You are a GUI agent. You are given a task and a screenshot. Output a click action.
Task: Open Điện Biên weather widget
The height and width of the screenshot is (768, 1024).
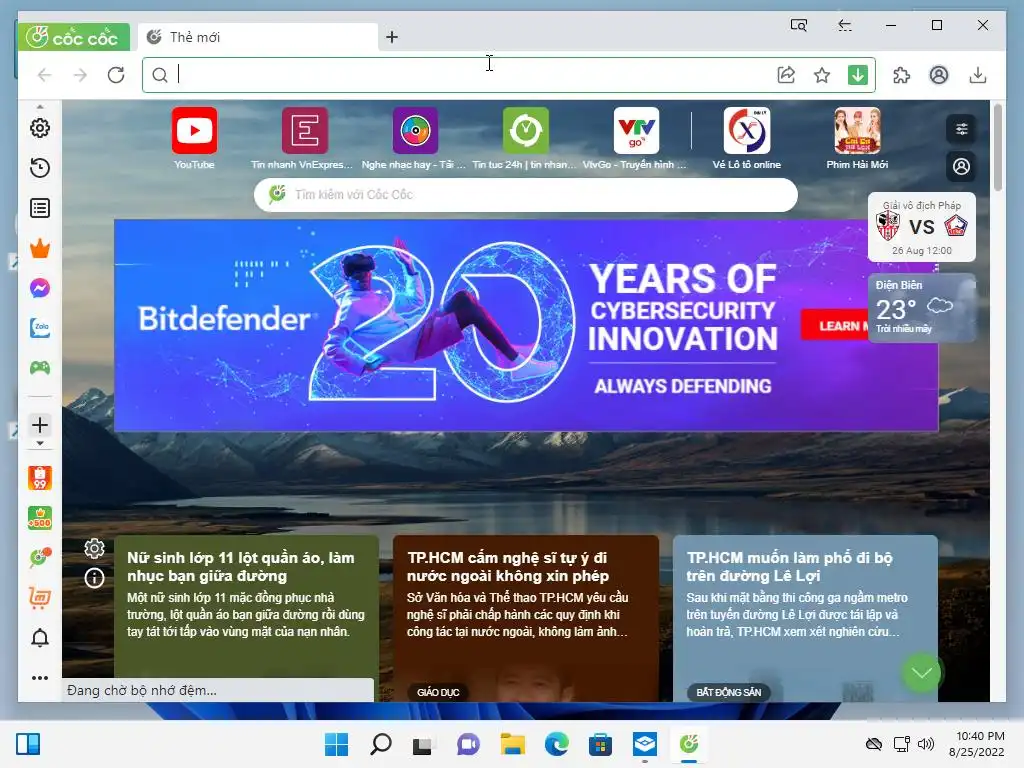pos(921,308)
